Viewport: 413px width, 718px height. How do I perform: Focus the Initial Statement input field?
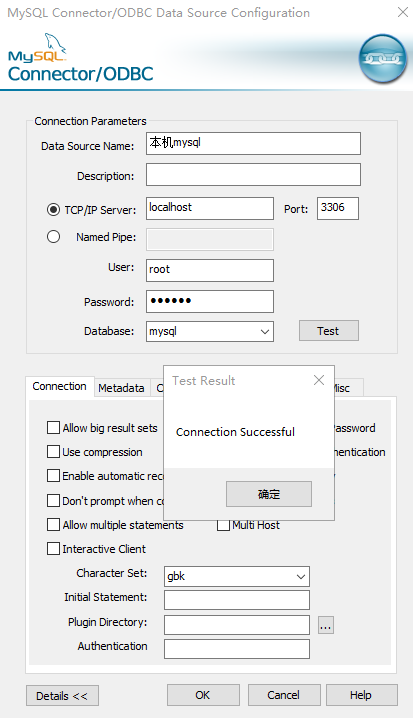pyautogui.click(x=237, y=600)
